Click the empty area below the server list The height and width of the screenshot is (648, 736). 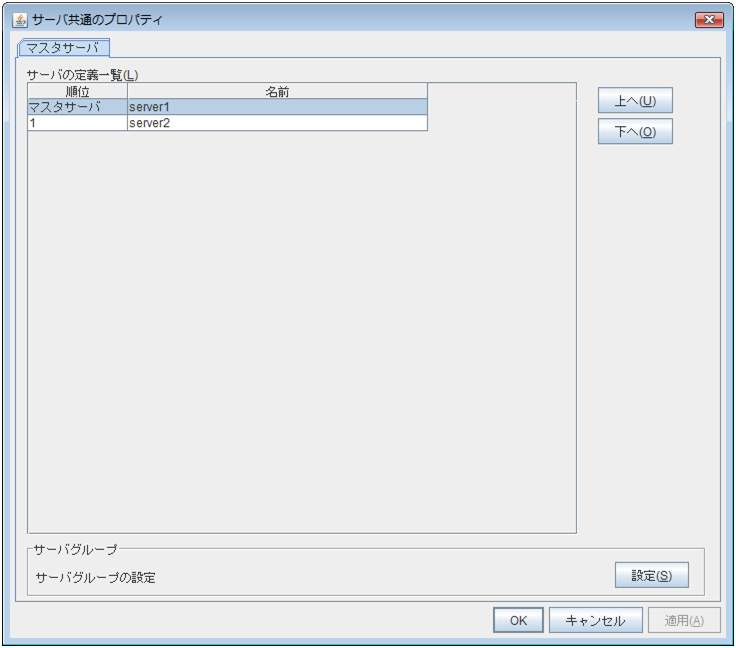pos(300,330)
